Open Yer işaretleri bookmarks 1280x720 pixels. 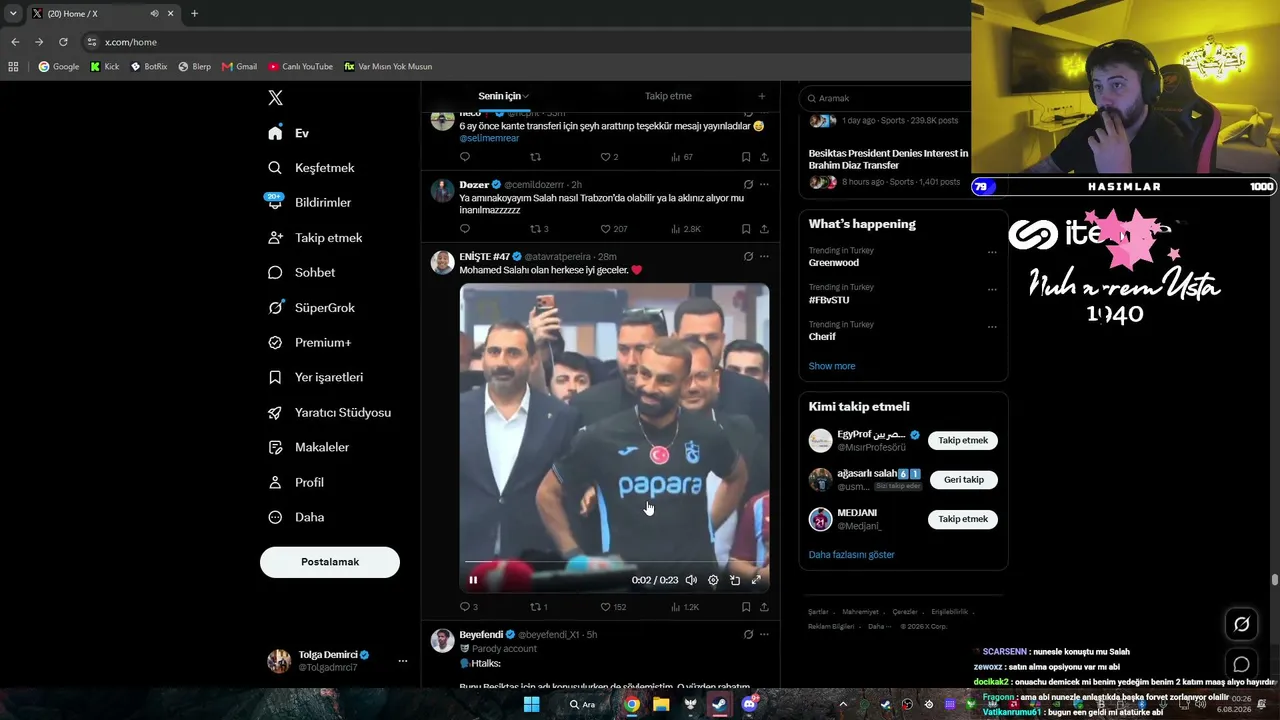[x=315, y=378]
